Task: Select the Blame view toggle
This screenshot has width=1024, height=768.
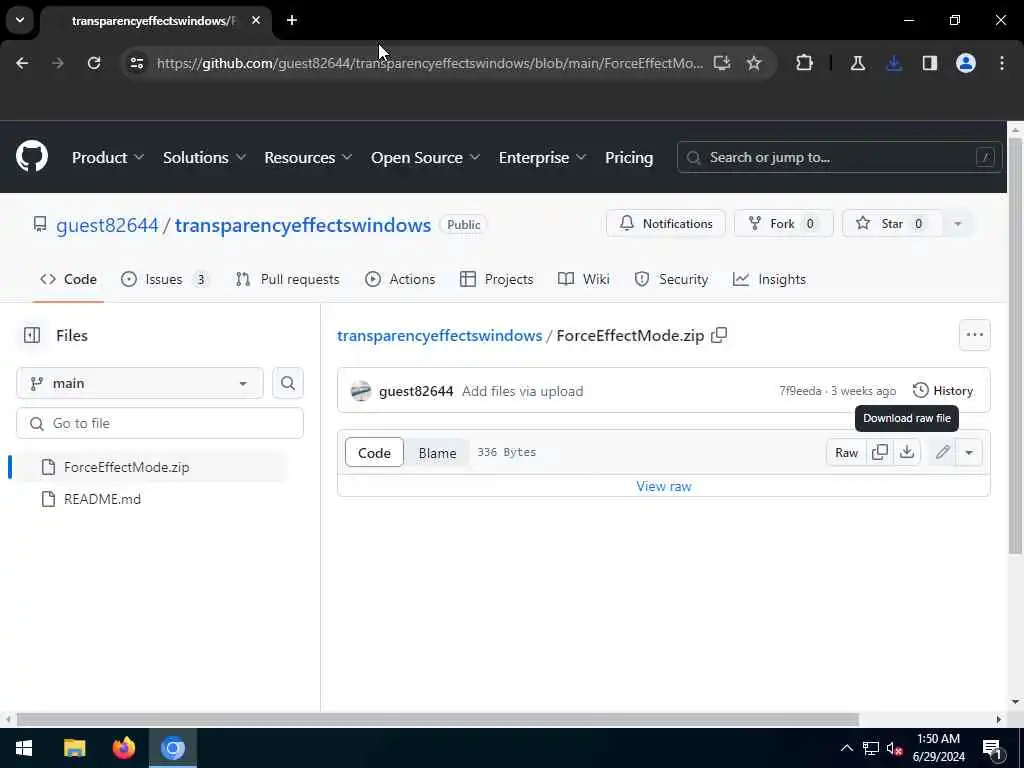Action: [x=437, y=453]
